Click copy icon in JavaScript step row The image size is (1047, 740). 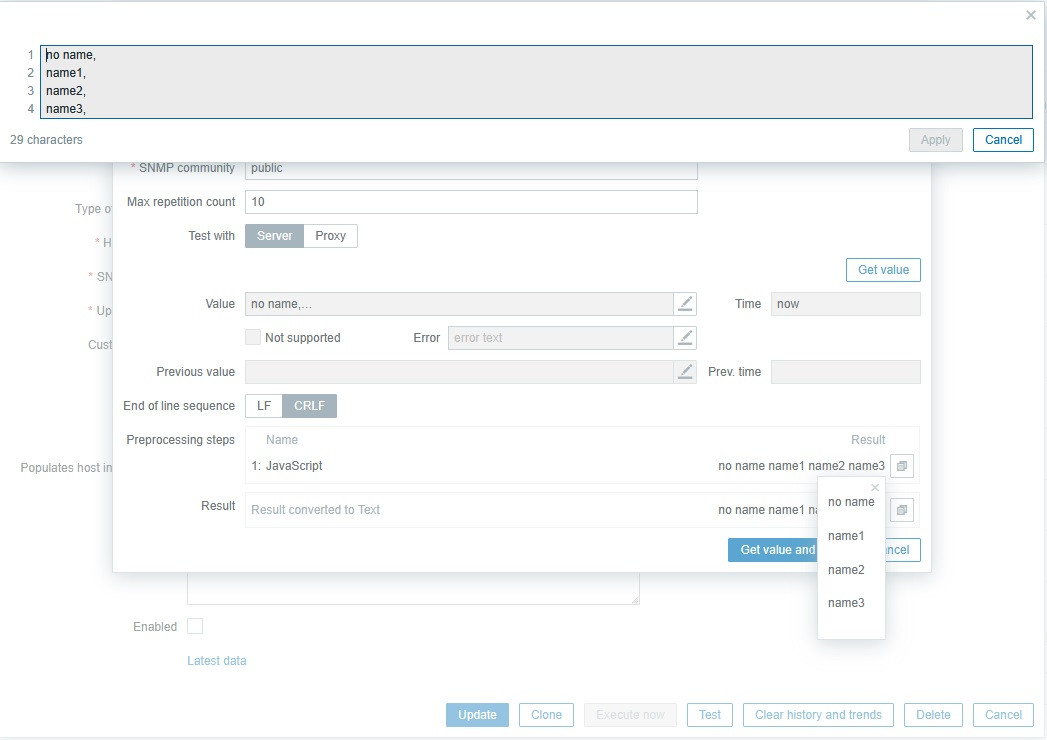click(x=901, y=466)
